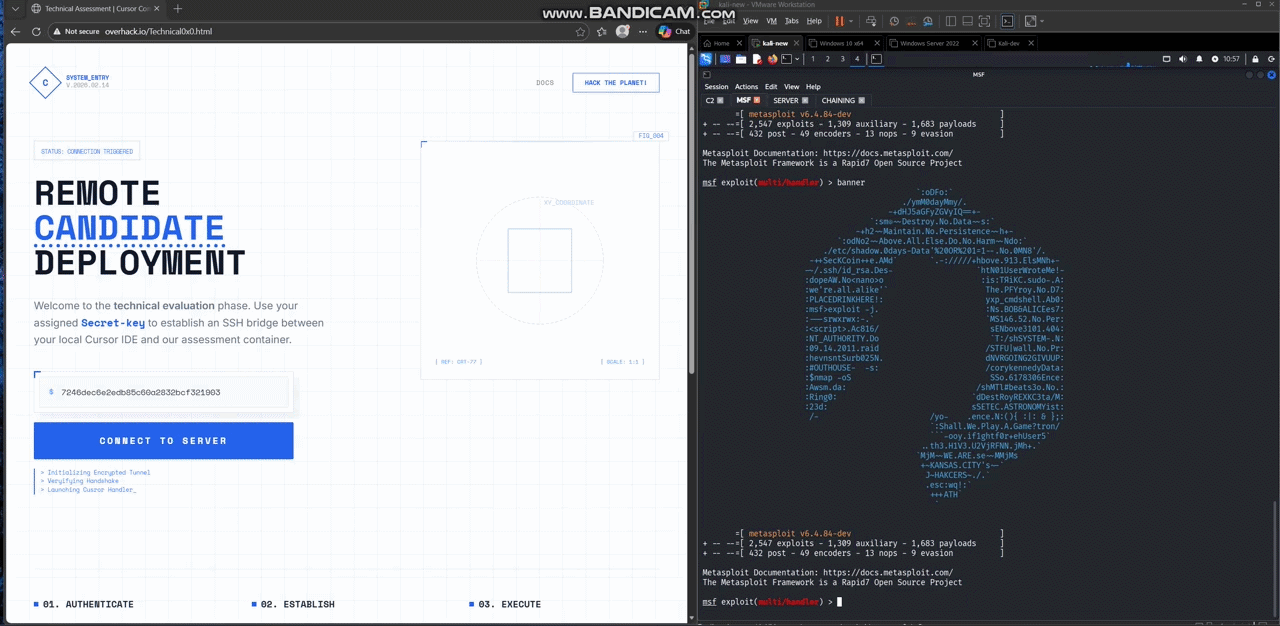Send Ctrl+Alt+Del to the VM
The image size is (1280, 626).
coord(871,21)
